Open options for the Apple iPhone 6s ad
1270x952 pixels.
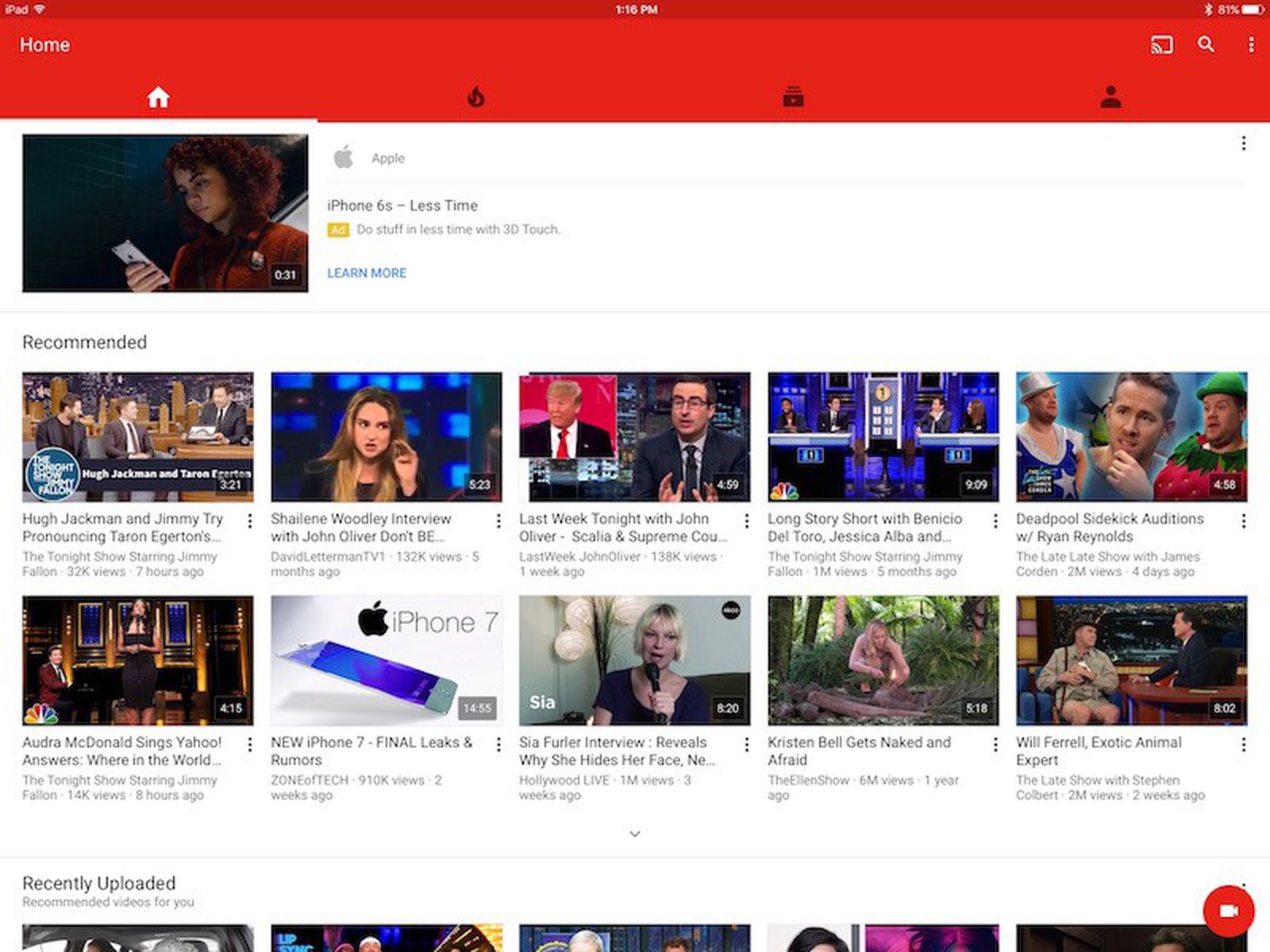pos(1243,144)
